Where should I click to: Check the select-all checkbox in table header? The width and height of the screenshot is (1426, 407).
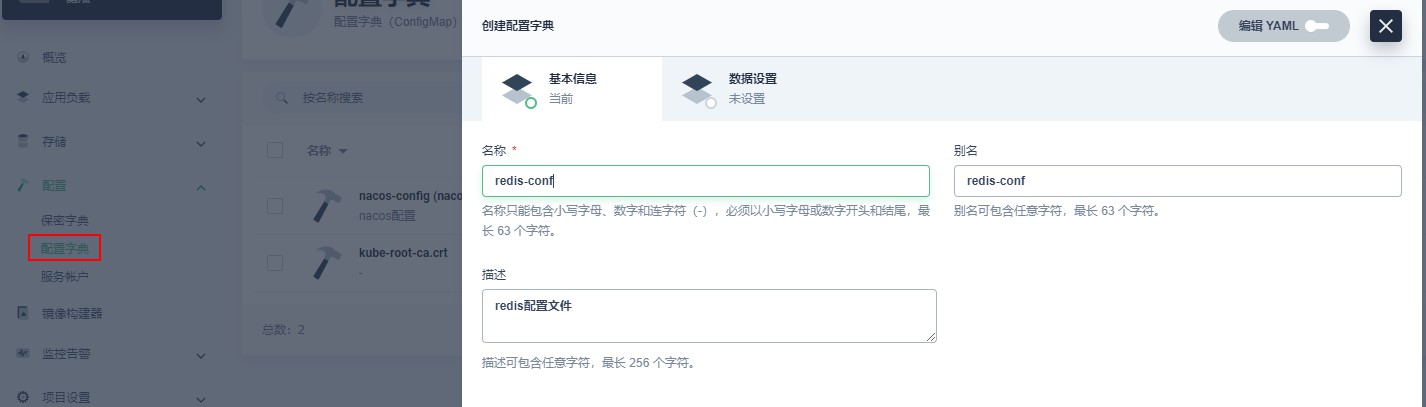click(275, 150)
